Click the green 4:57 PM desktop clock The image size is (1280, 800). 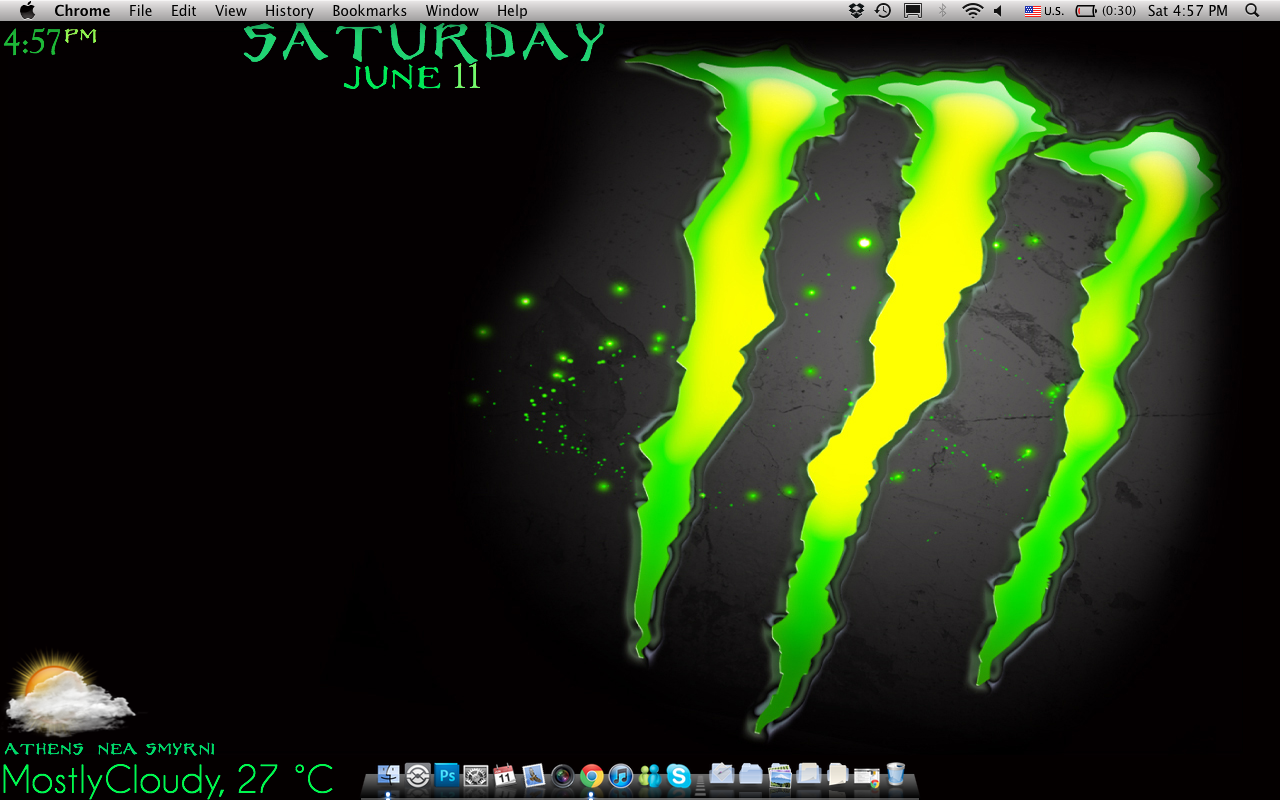click(x=50, y=42)
